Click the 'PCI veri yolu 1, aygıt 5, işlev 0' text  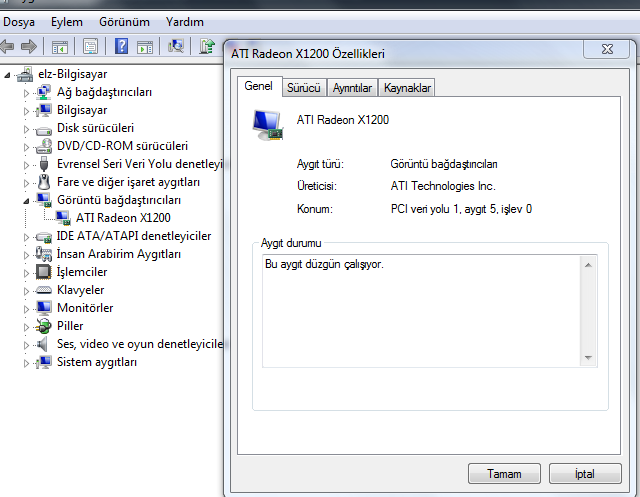point(461,209)
